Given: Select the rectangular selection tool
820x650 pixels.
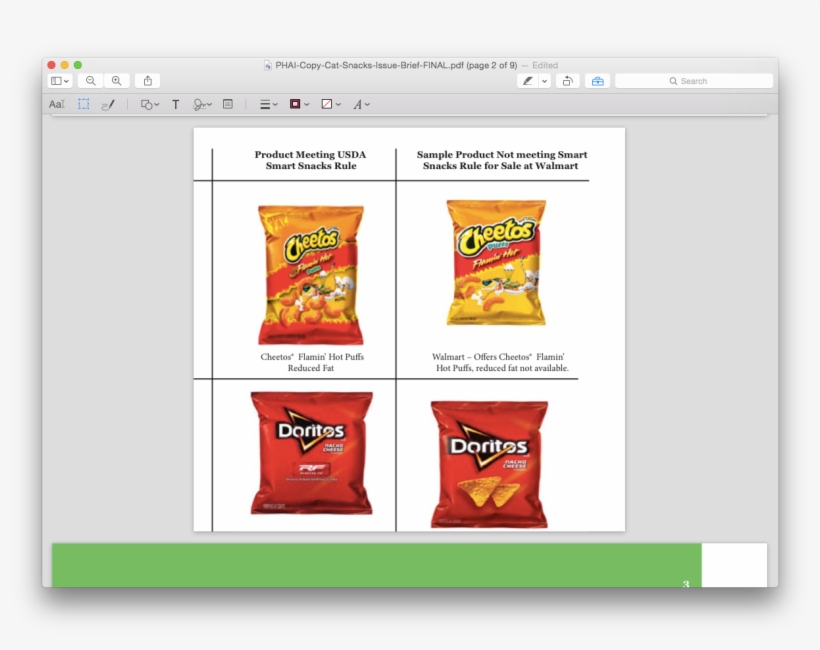Looking at the screenshot, I should pyautogui.click(x=83, y=104).
